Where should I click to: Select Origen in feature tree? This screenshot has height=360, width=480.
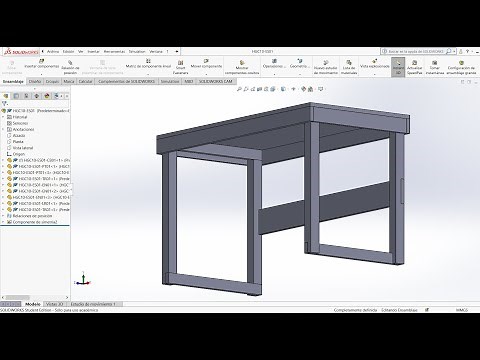(19, 154)
